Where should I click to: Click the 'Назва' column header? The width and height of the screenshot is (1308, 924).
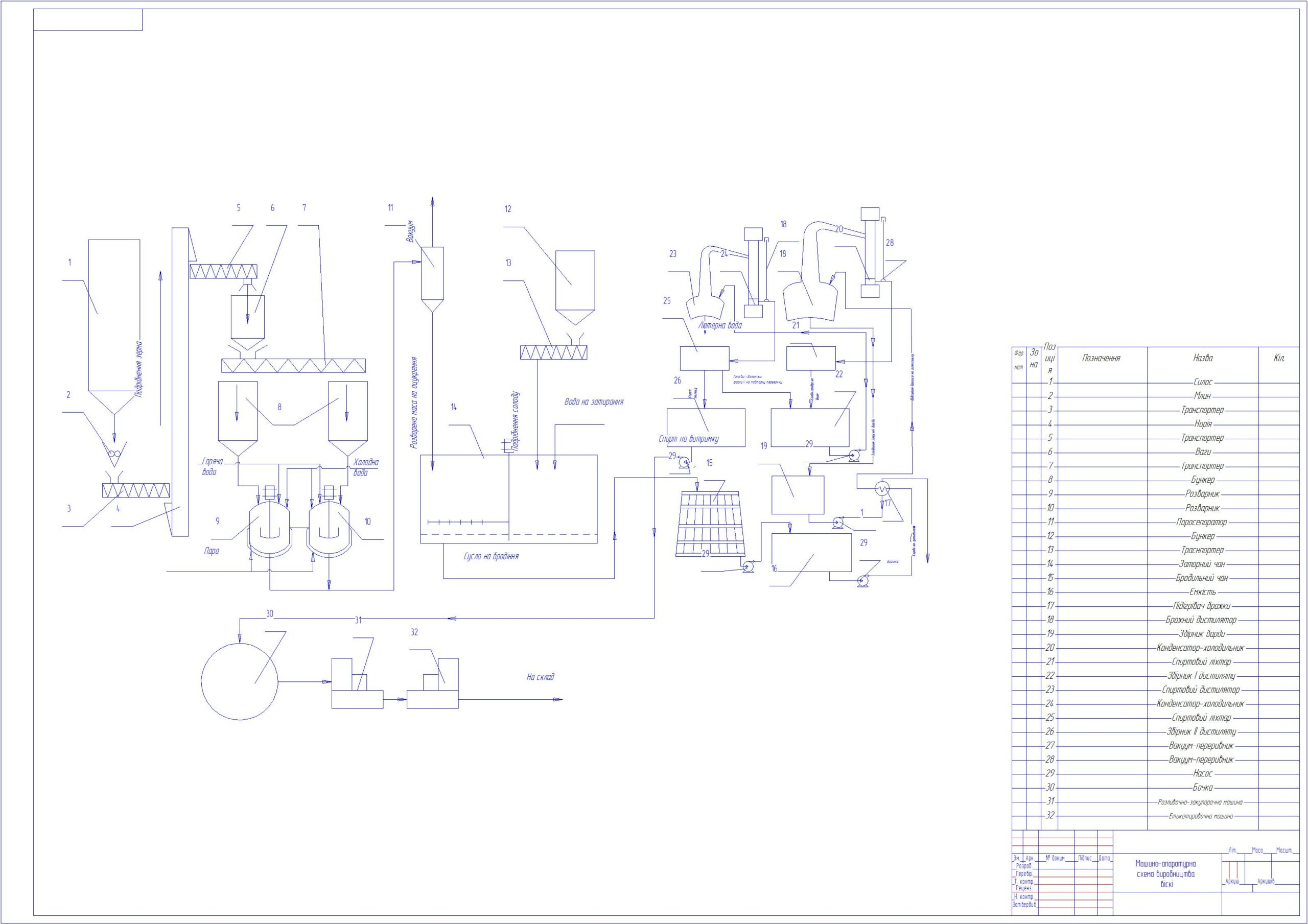tap(1203, 359)
